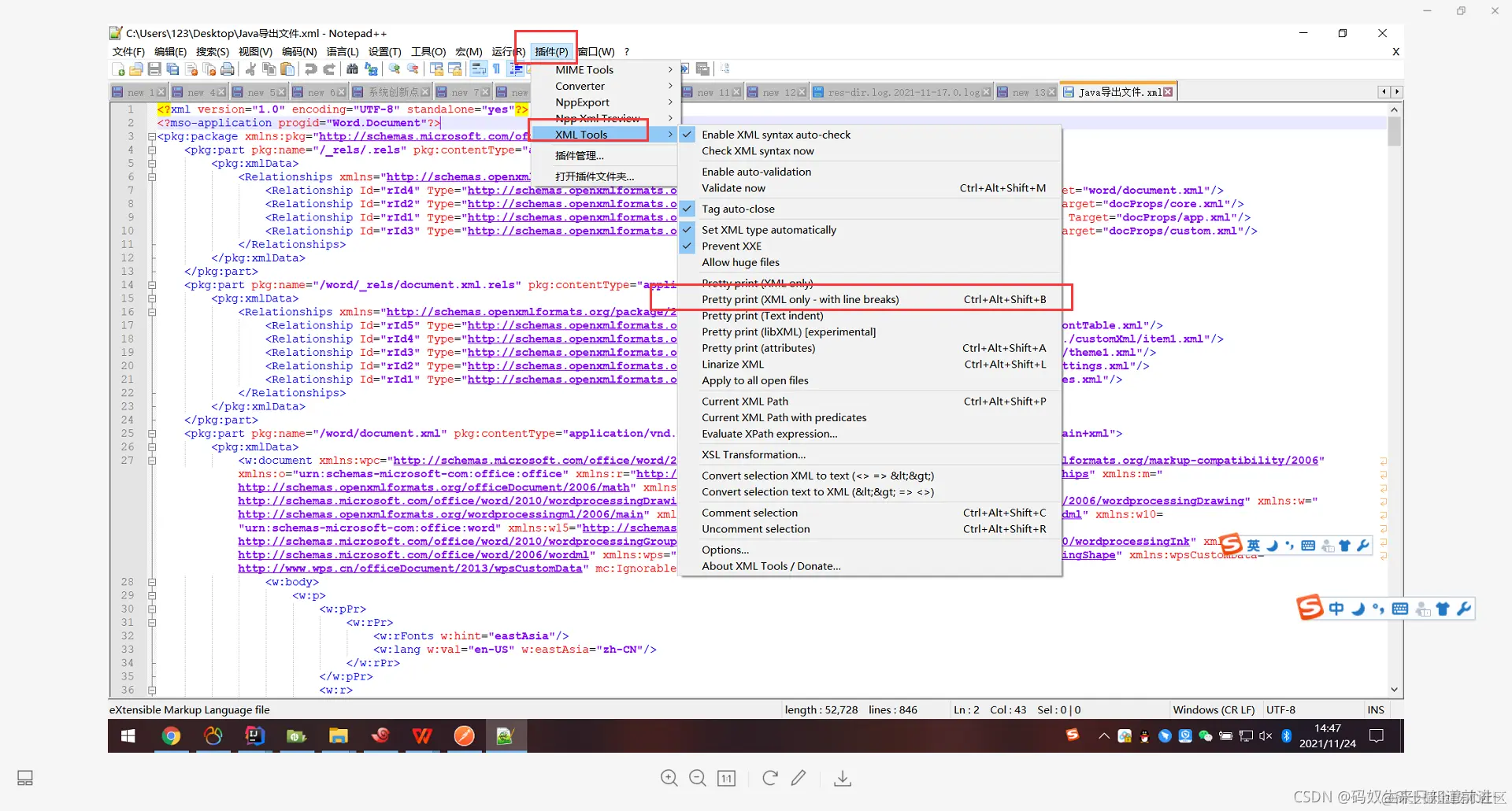Screen dimensions: 1512x811
Task: Click the Save All toolbar icon
Action: click(x=172, y=69)
